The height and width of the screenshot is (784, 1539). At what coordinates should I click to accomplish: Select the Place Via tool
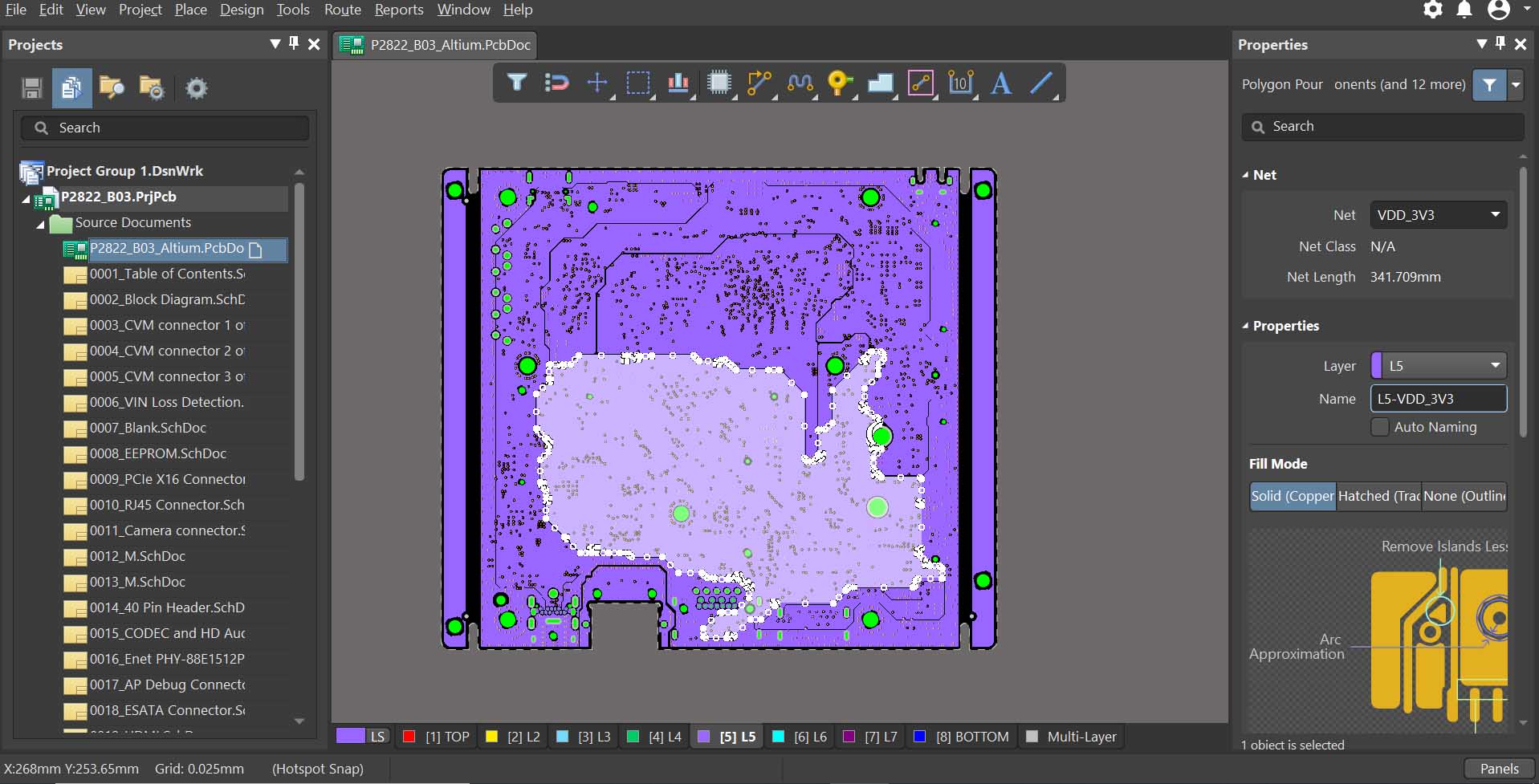pos(839,83)
